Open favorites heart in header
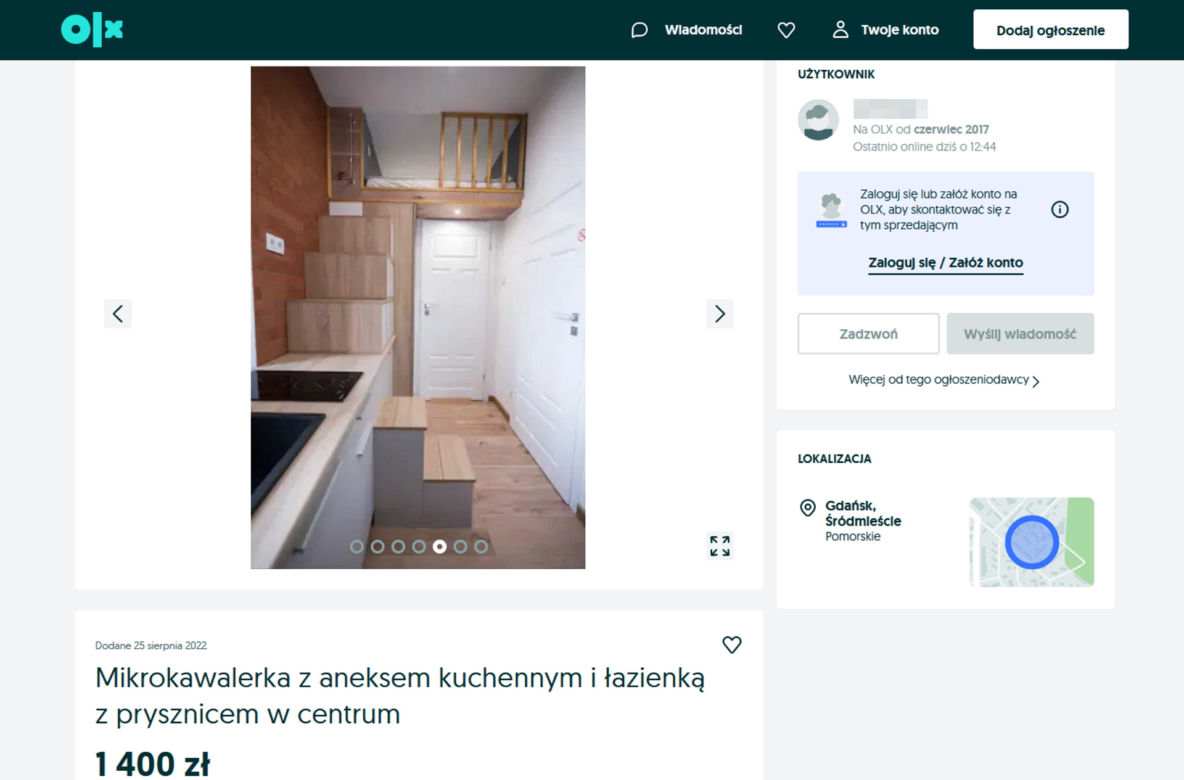 click(x=786, y=30)
